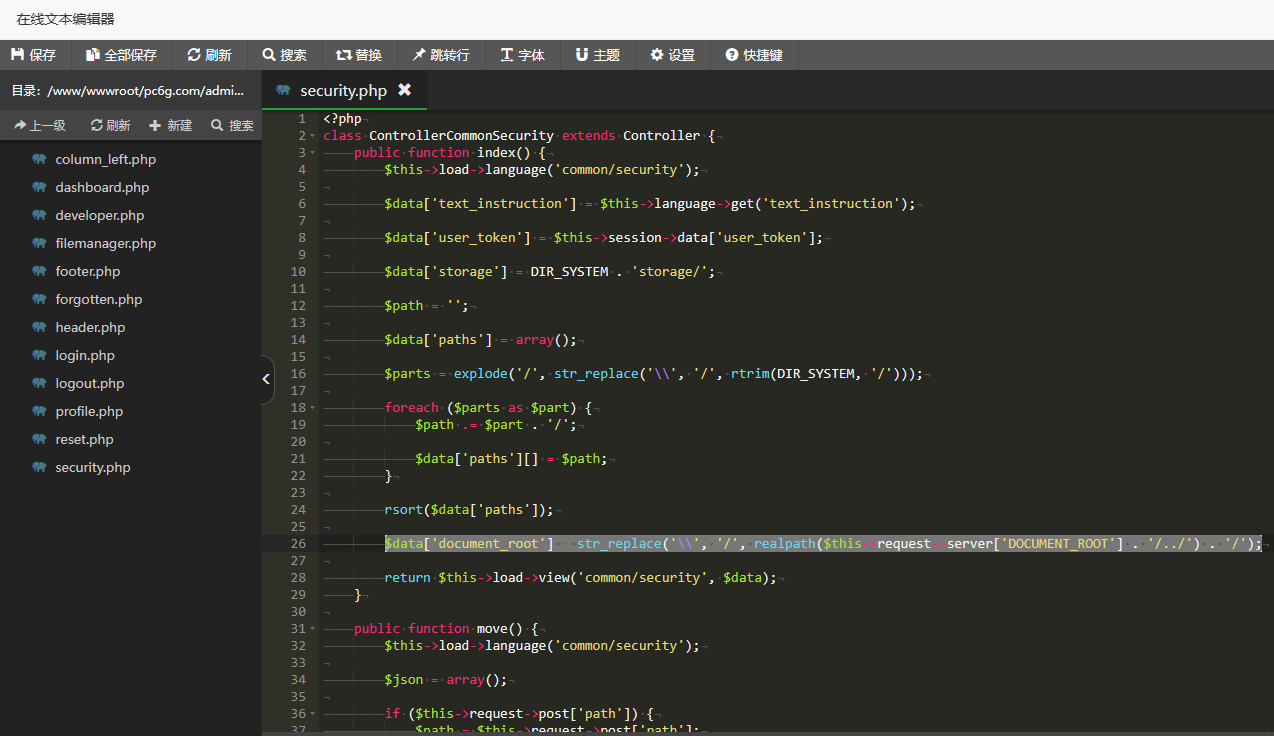This screenshot has height=736, width=1274.
Task: Click the $data['storage'] assignment line
Action: tap(550, 271)
